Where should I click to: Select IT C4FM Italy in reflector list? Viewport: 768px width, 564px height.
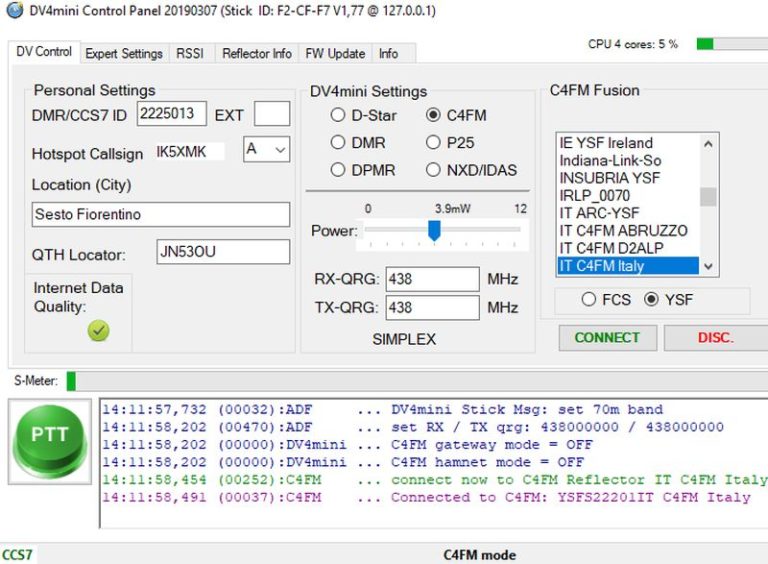[x=629, y=266]
